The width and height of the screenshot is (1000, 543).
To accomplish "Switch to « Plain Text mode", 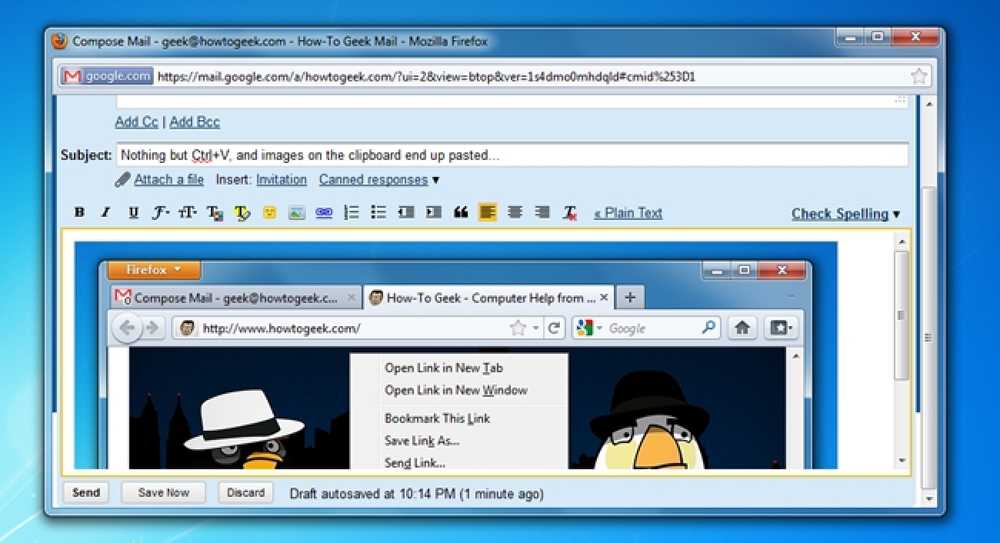I will (x=628, y=213).
